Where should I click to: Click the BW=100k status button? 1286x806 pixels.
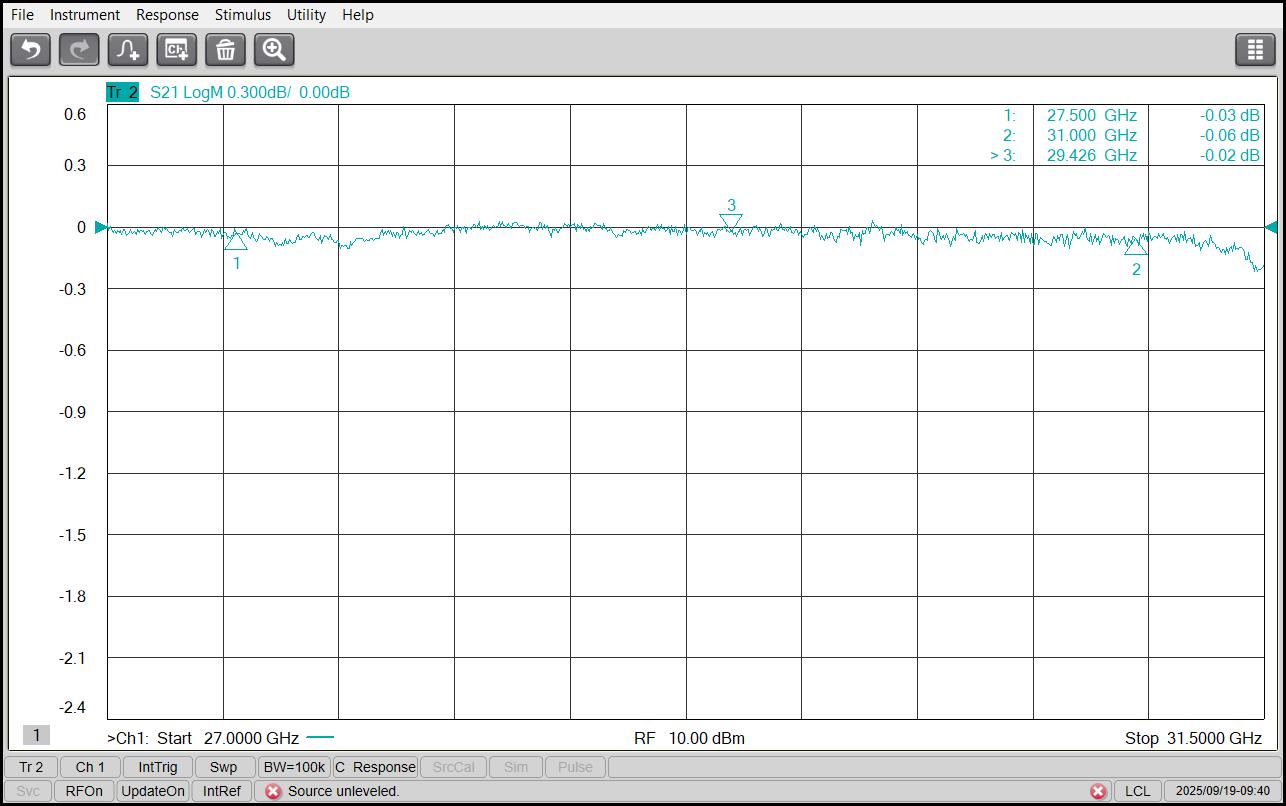(x=293, y=767)
